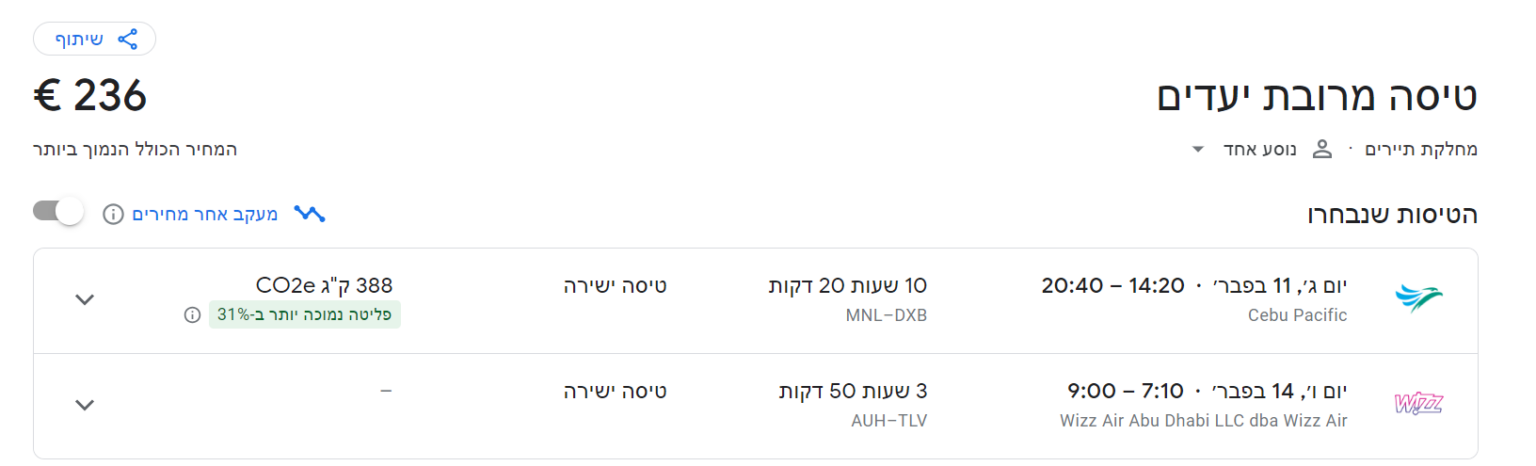Image resolution: width=1536 pixels, height=466 pixels.
Task: Toggle the price tracking switch
Action: click(59, 212)
